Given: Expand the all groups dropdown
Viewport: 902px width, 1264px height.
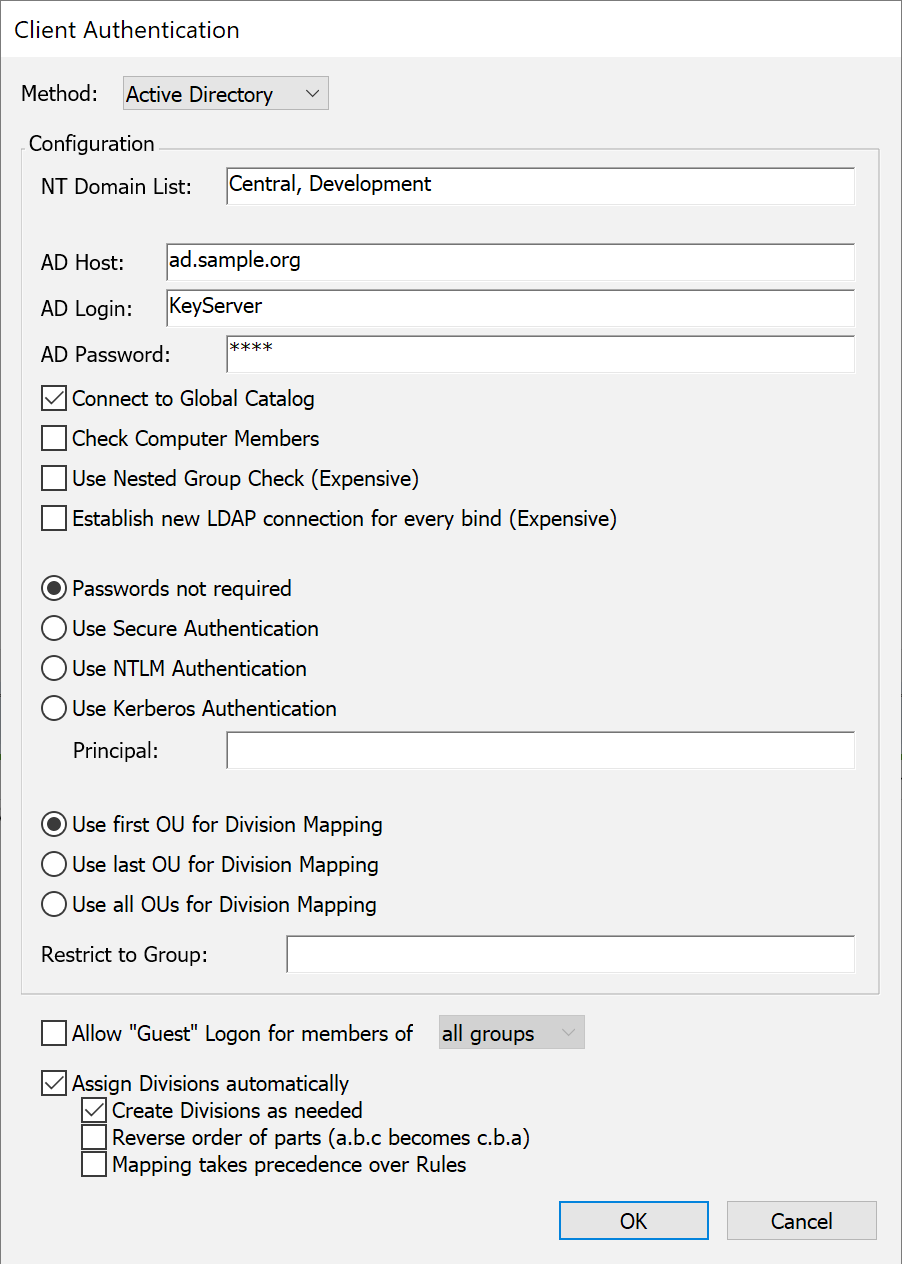Looking at the screenshot, I should point(511,1033).
